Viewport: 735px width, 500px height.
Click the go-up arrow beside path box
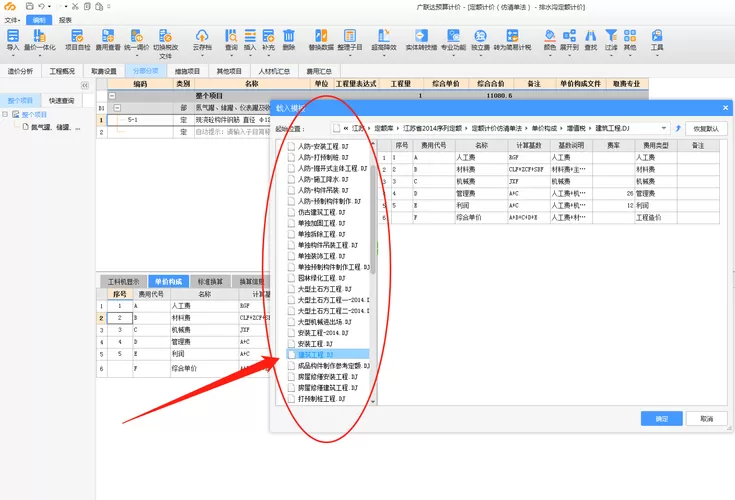[678, 128]
